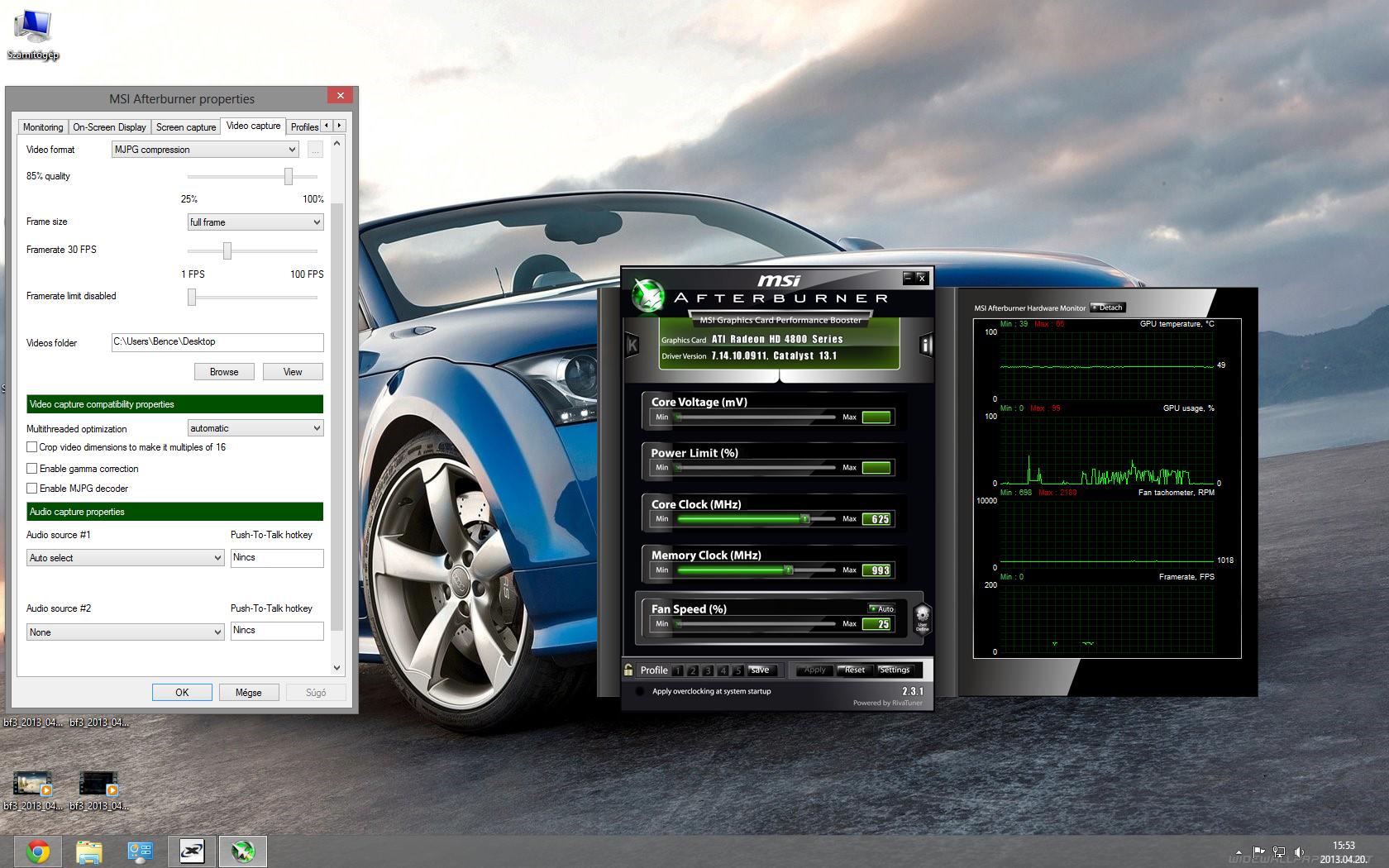The width and height of the screenshot is (1389, 868).
Task: Confirm properties with OK button
Action: pos(182,693)
